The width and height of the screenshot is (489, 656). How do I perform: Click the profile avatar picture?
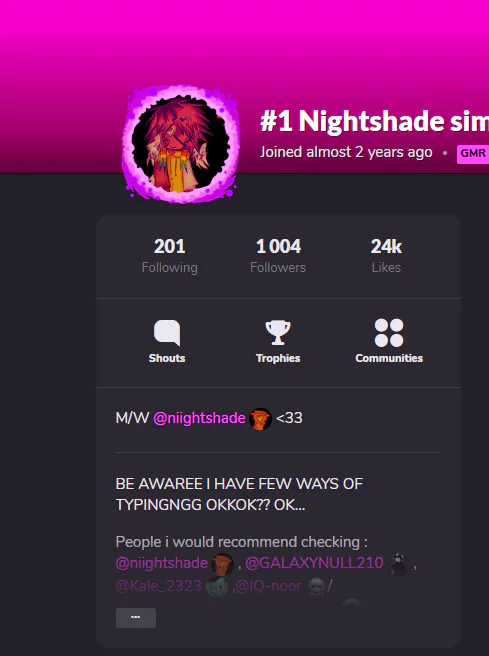180,144
